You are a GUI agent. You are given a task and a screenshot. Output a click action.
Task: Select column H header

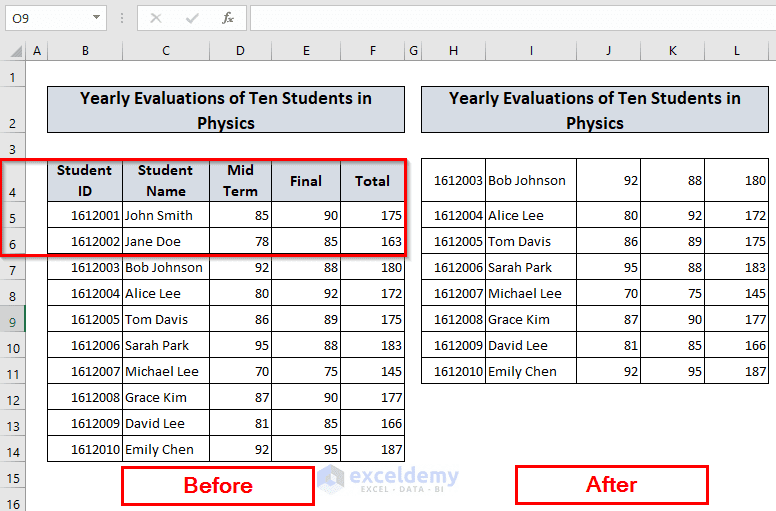(453, 51)
